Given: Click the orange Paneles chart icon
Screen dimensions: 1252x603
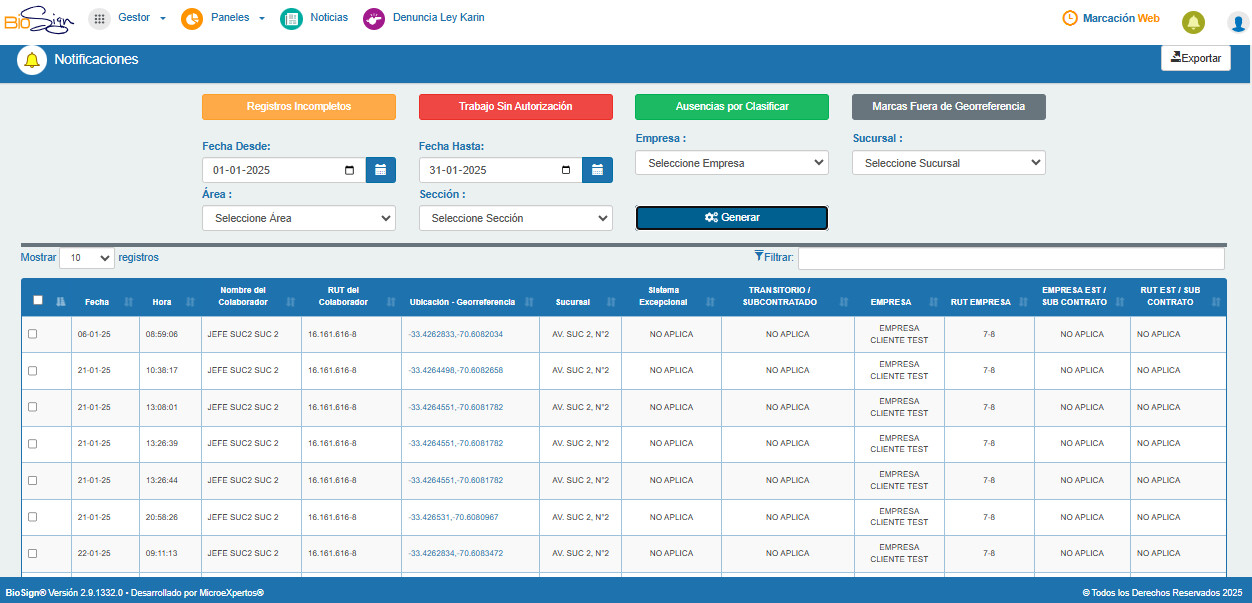Looking at the screenshot, I should pyautogui.click(x=192, y=19).
